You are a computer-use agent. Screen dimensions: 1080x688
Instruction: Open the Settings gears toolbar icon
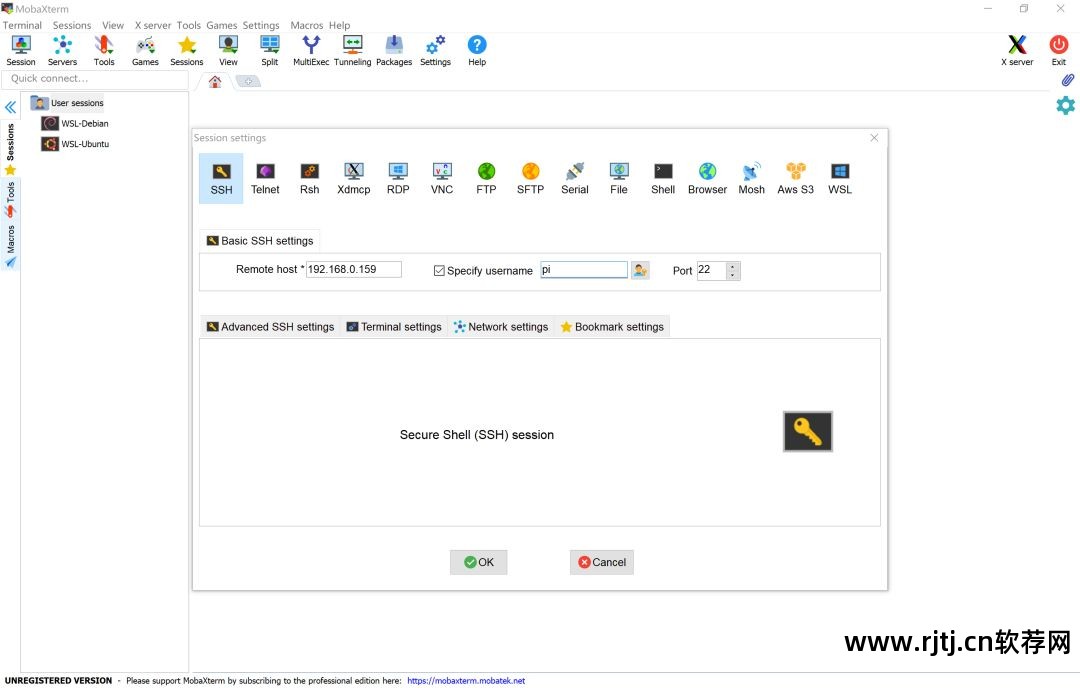435,51
